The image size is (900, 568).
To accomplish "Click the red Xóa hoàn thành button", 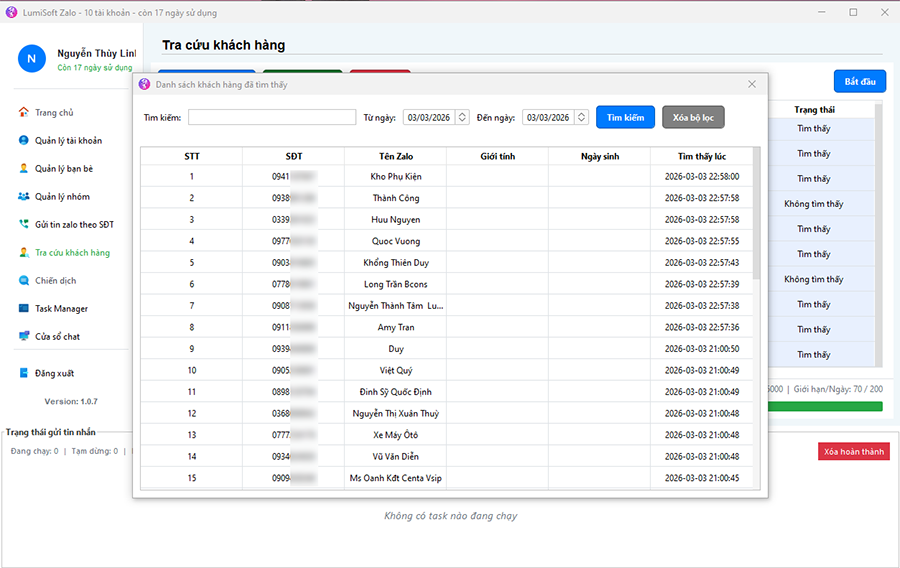I will click(x=853, y=452).
